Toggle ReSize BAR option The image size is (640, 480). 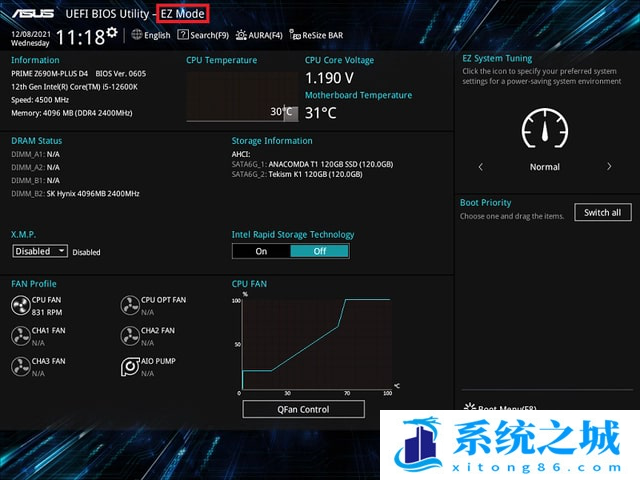click(x=316, y=35)
